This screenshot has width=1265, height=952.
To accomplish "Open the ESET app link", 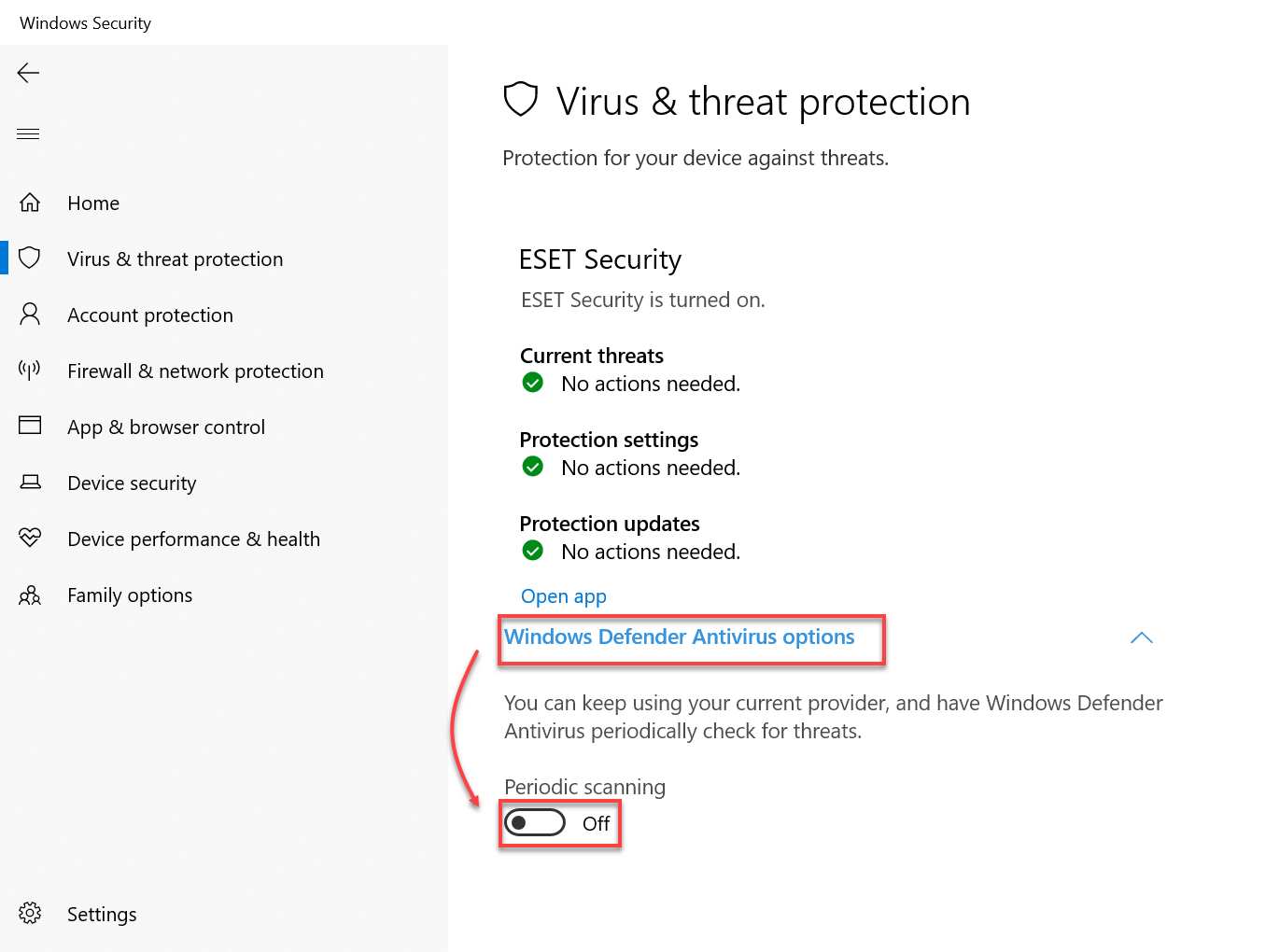I will pyautogui.click(x=563, y=596).
